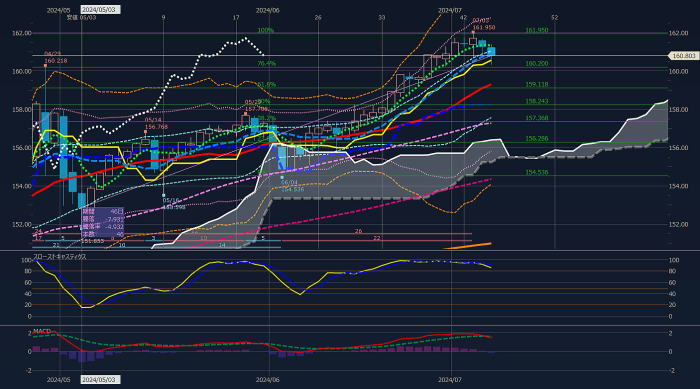Click 152.00 on the left price axis

point(22,225)
